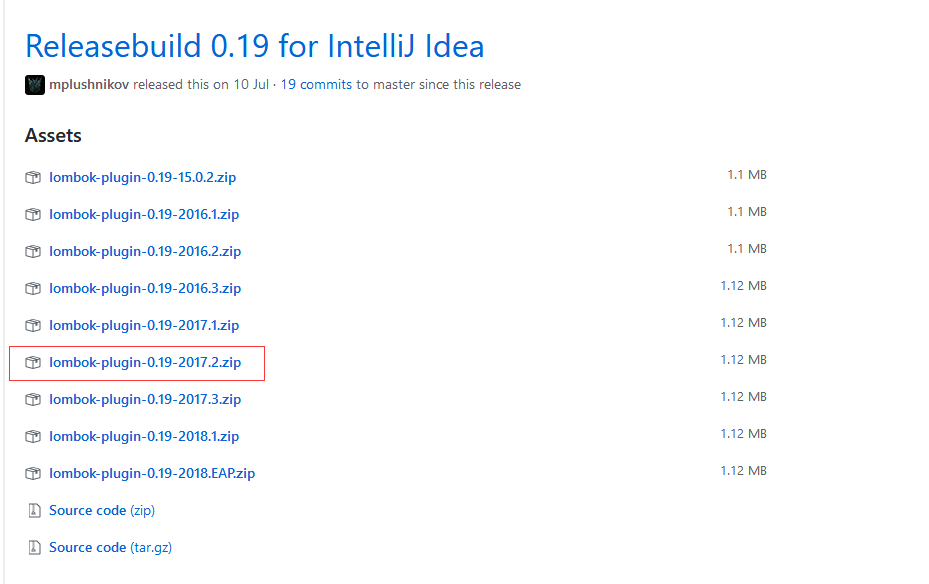Viewport: 929px width, 584px height.
Task: Click package icon beside lombok-plugin-0.19-2018.1.zip
Action: click(33, 437)
